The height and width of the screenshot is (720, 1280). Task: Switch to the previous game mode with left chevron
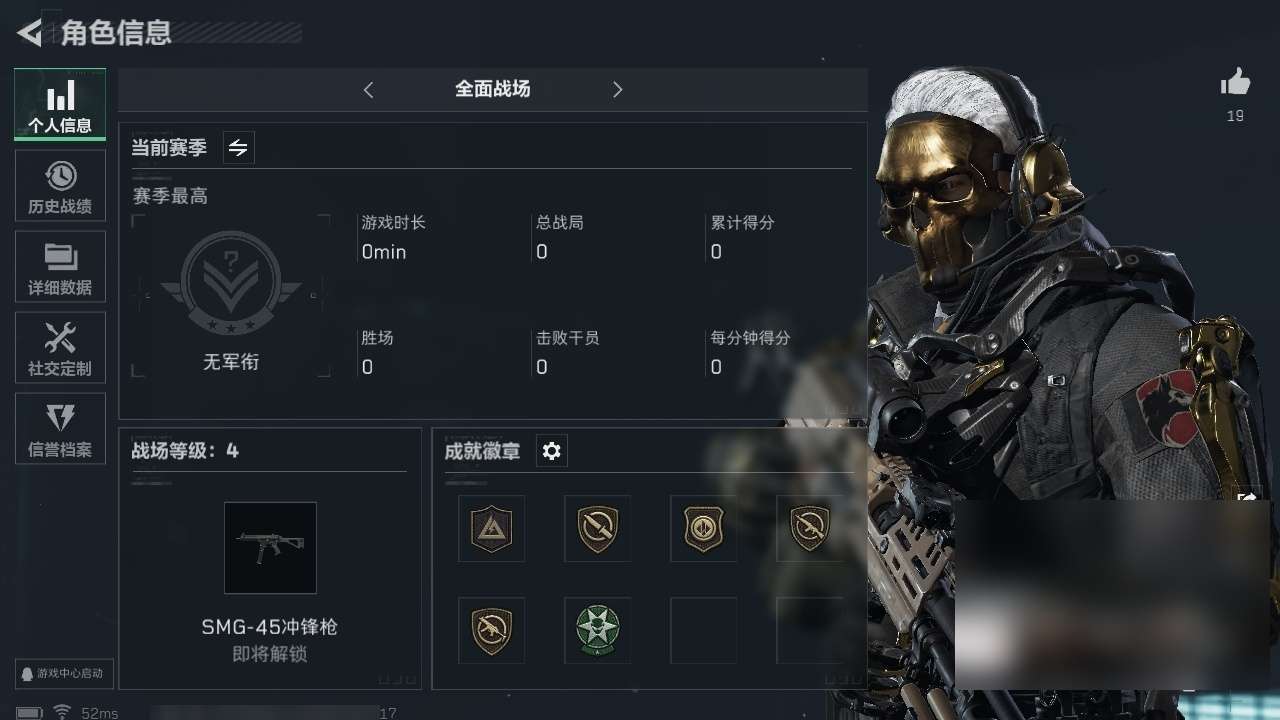[x=368, y=90]
